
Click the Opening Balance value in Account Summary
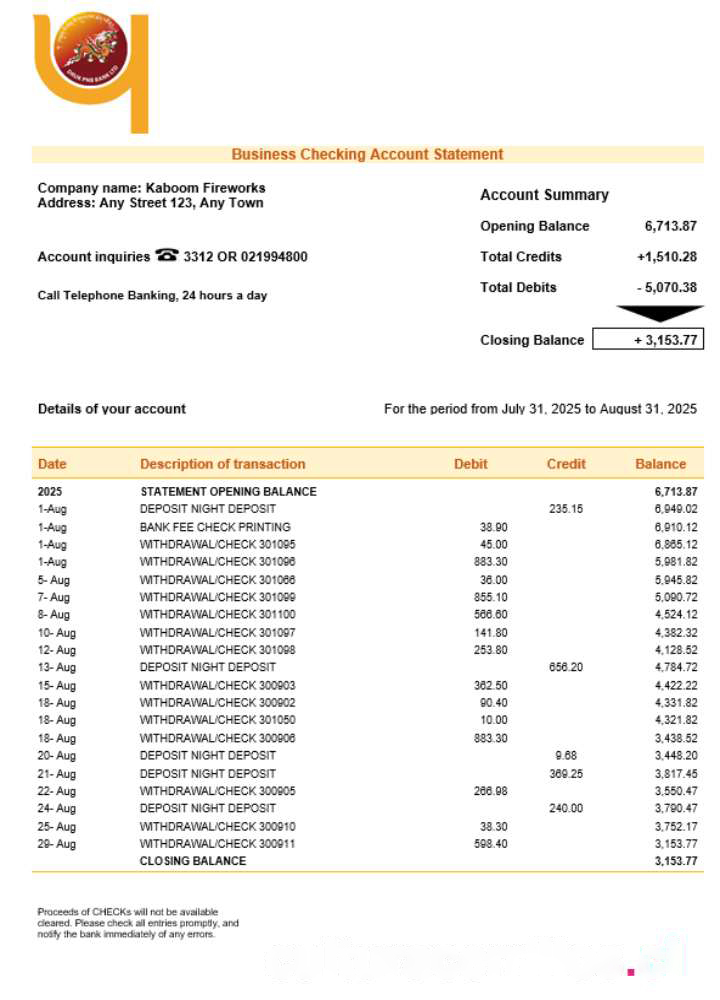click(670, 226)
